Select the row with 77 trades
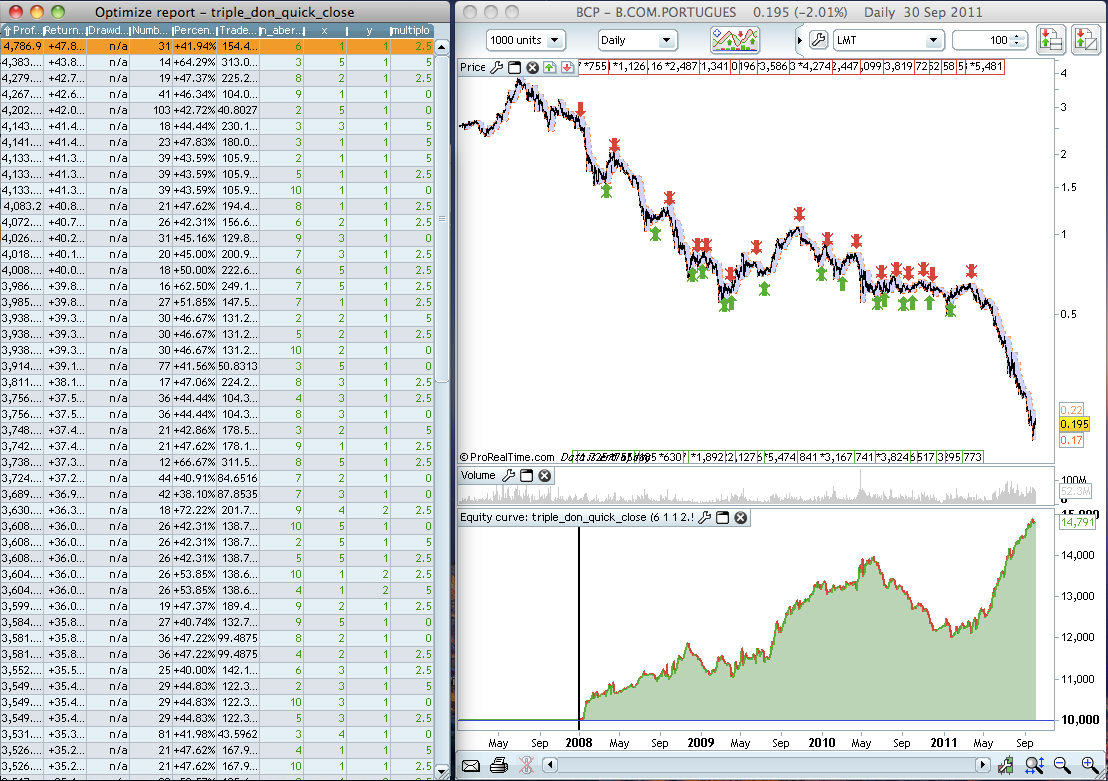Viewport: 1108px width, 781px height. pyautogui.click(x=216, y=366)
